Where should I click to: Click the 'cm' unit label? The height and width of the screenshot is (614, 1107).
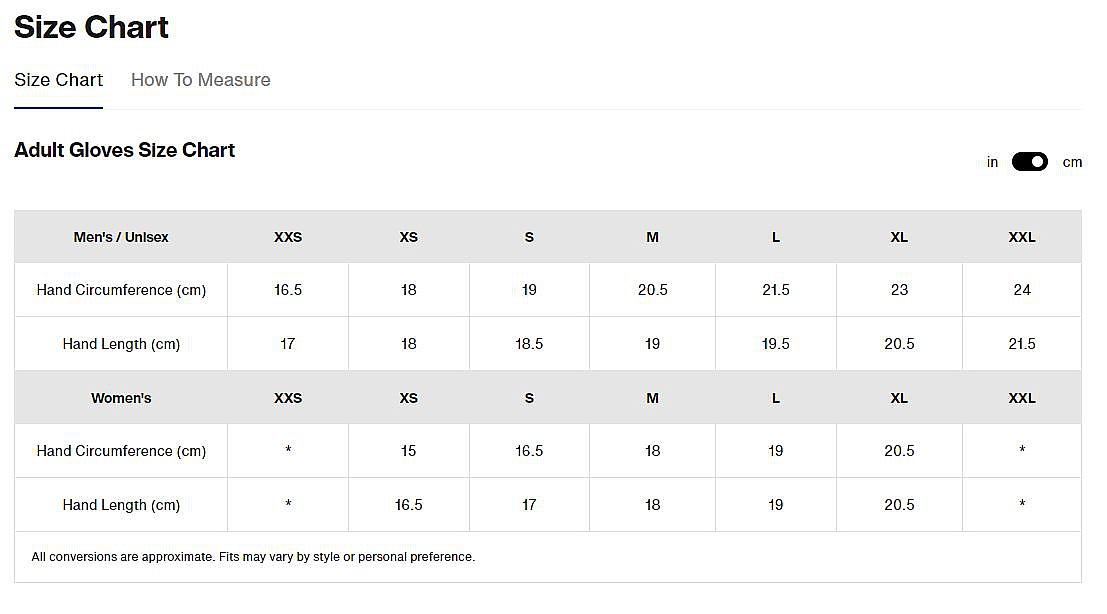pyautogui.click(x=1072, y=162)
